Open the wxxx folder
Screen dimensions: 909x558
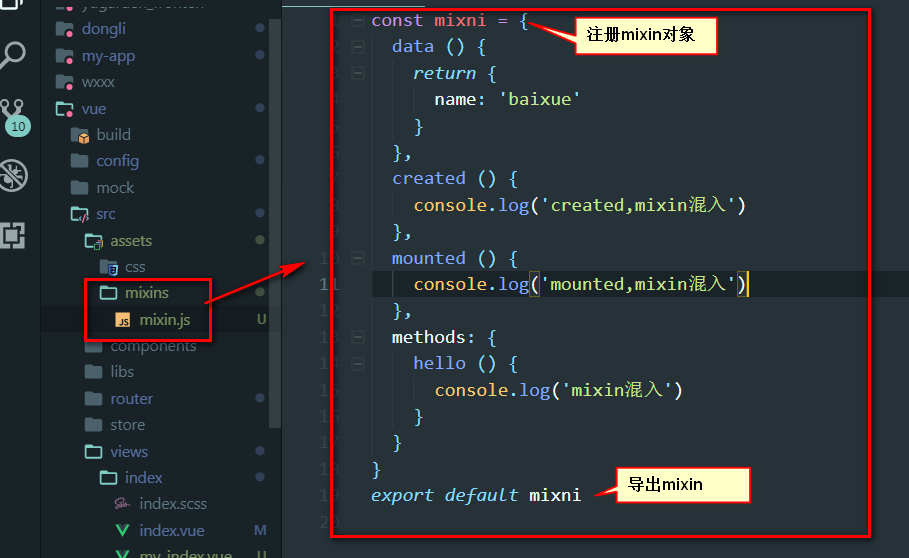[98, 82]
